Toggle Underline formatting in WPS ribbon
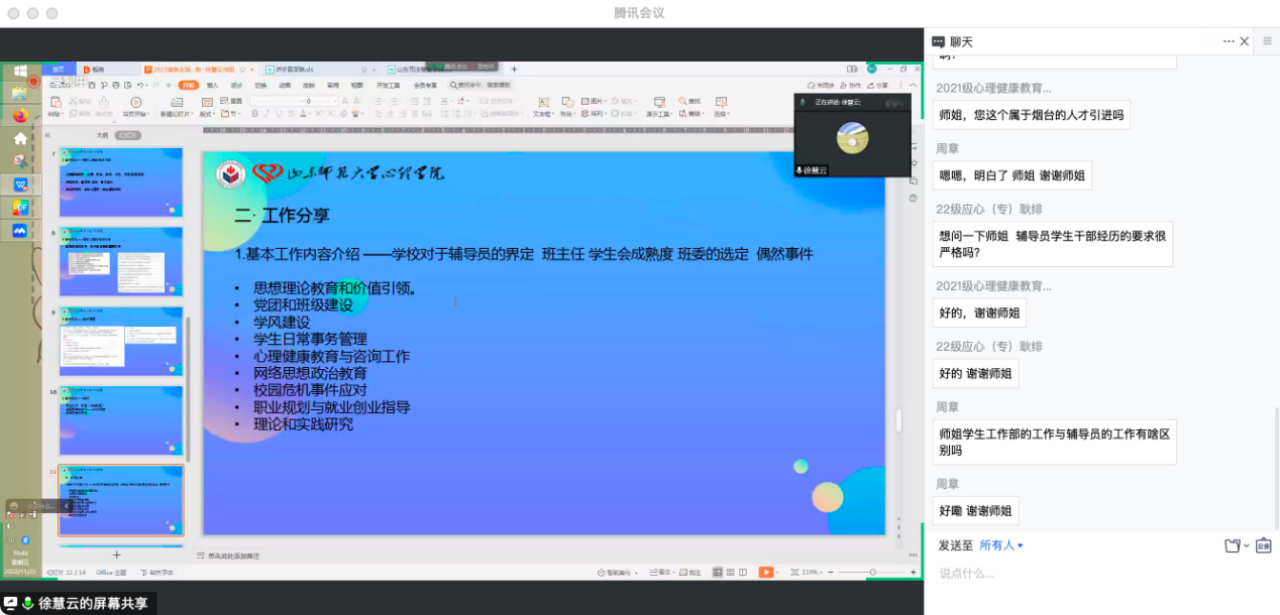This screenshot has width=1280, height=615. click(279, 114)
